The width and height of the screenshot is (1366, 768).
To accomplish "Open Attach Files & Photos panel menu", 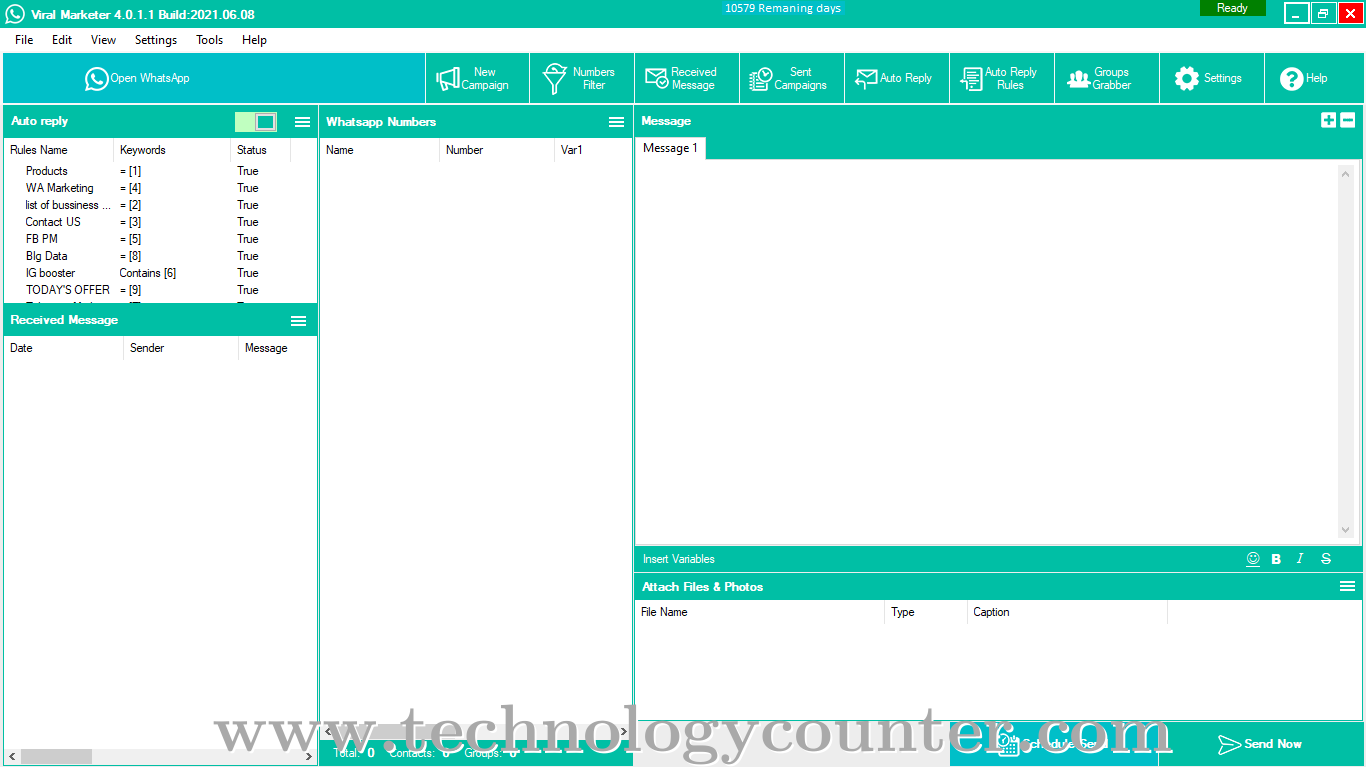I will [x=1347, y=586].
